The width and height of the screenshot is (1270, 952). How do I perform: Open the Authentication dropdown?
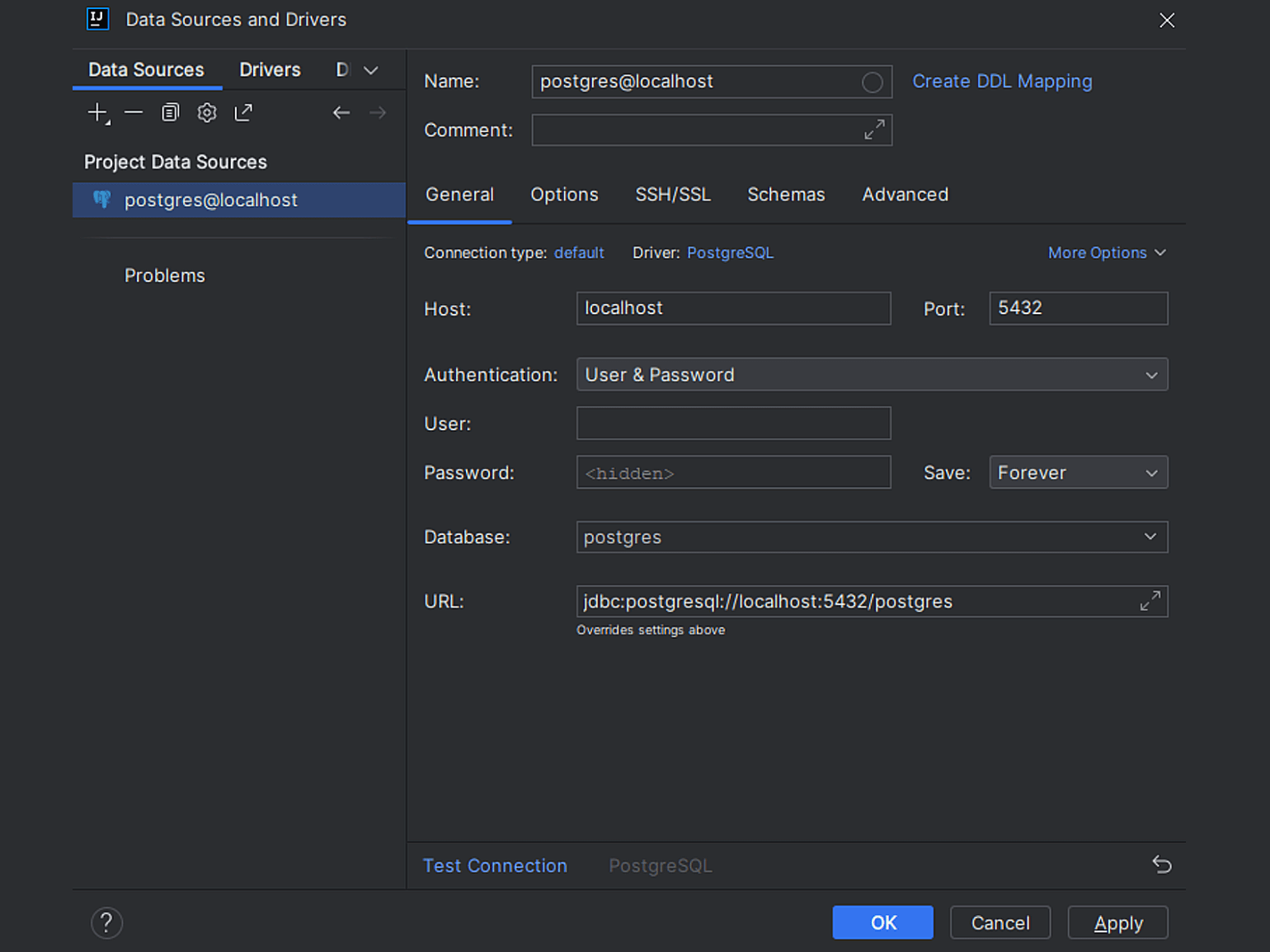coord(872,374)
